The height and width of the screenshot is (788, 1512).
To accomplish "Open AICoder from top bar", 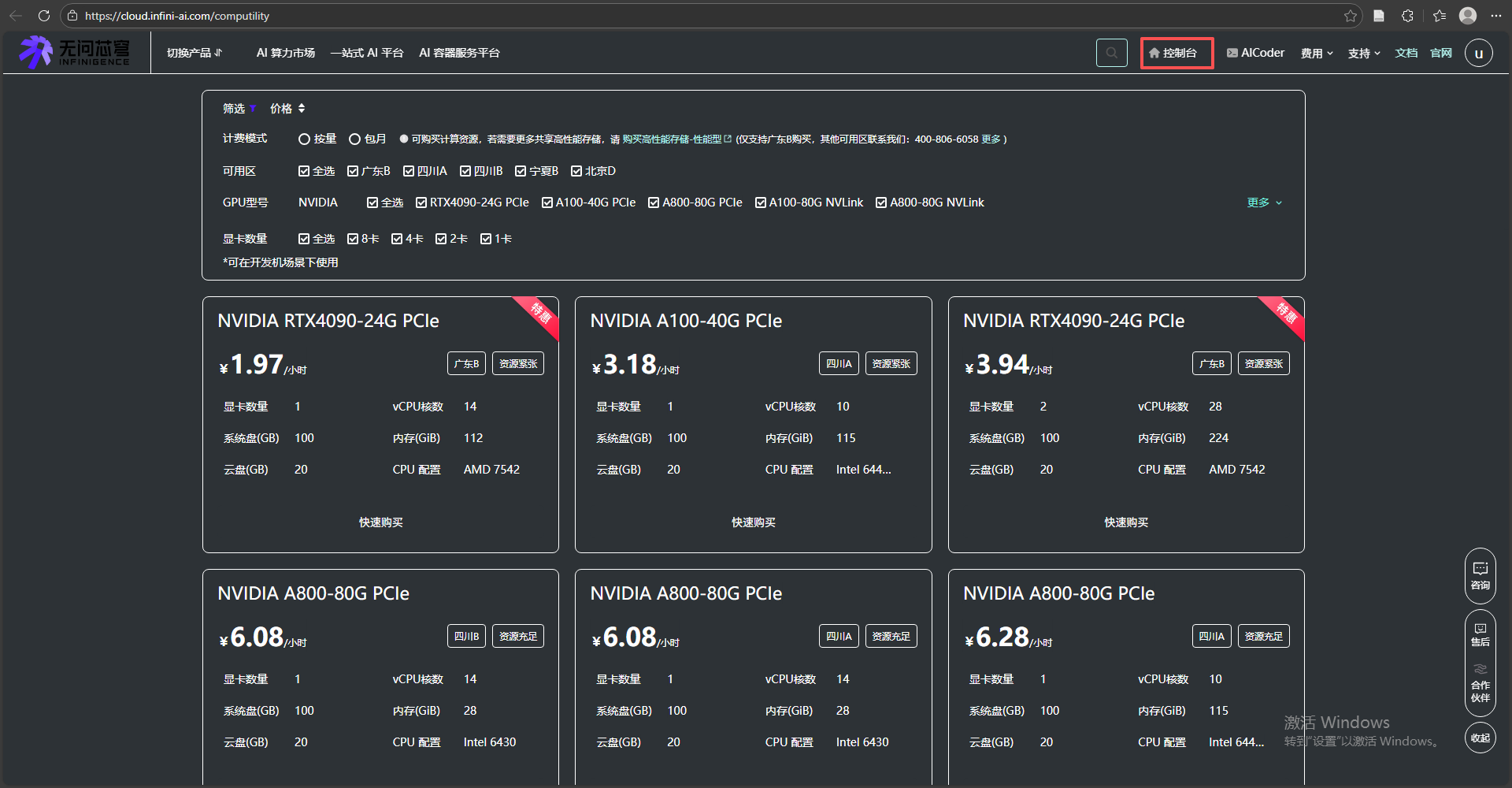I will coord(1255,53).
